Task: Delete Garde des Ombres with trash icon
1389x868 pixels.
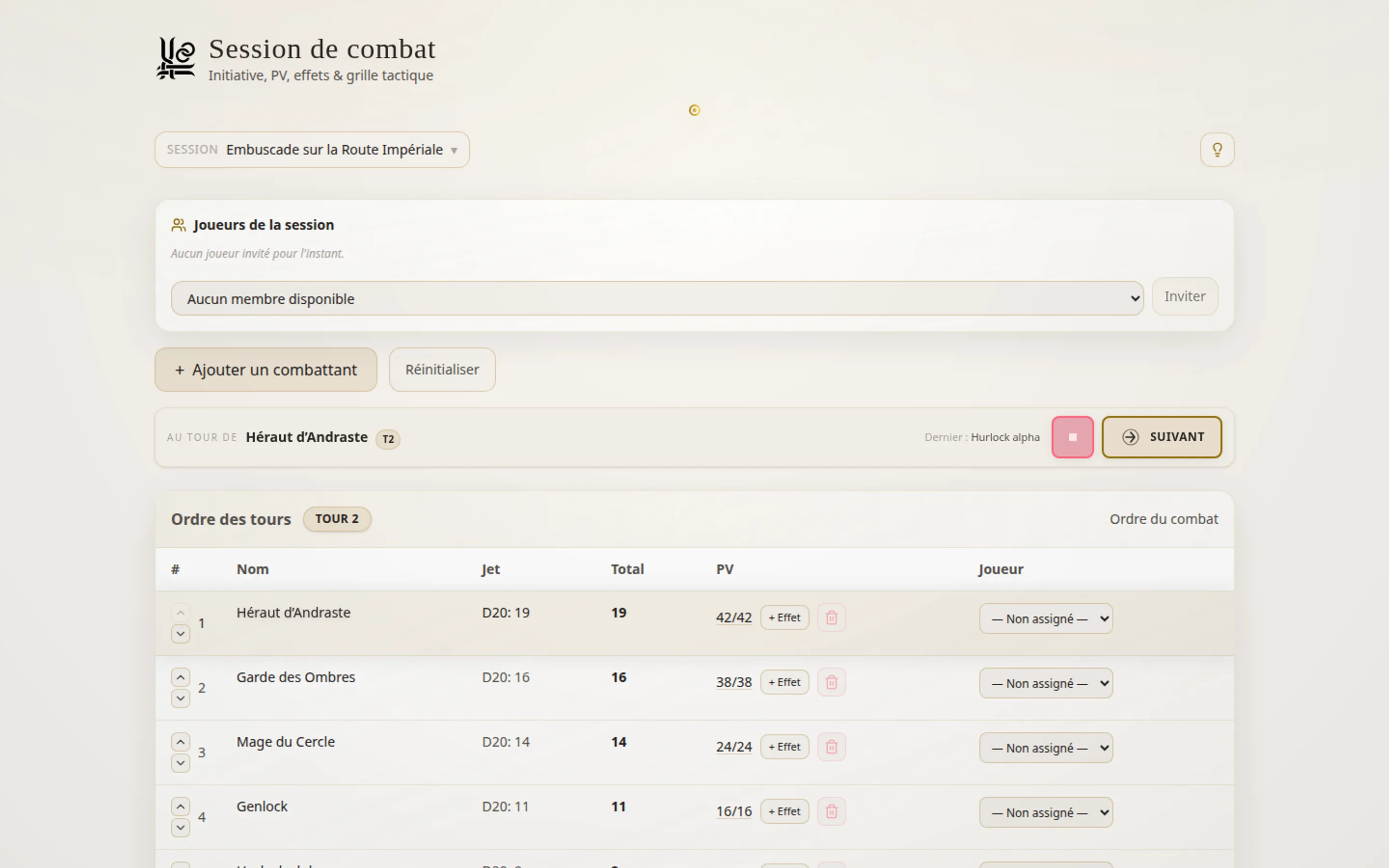Action: tap(831, 682)
